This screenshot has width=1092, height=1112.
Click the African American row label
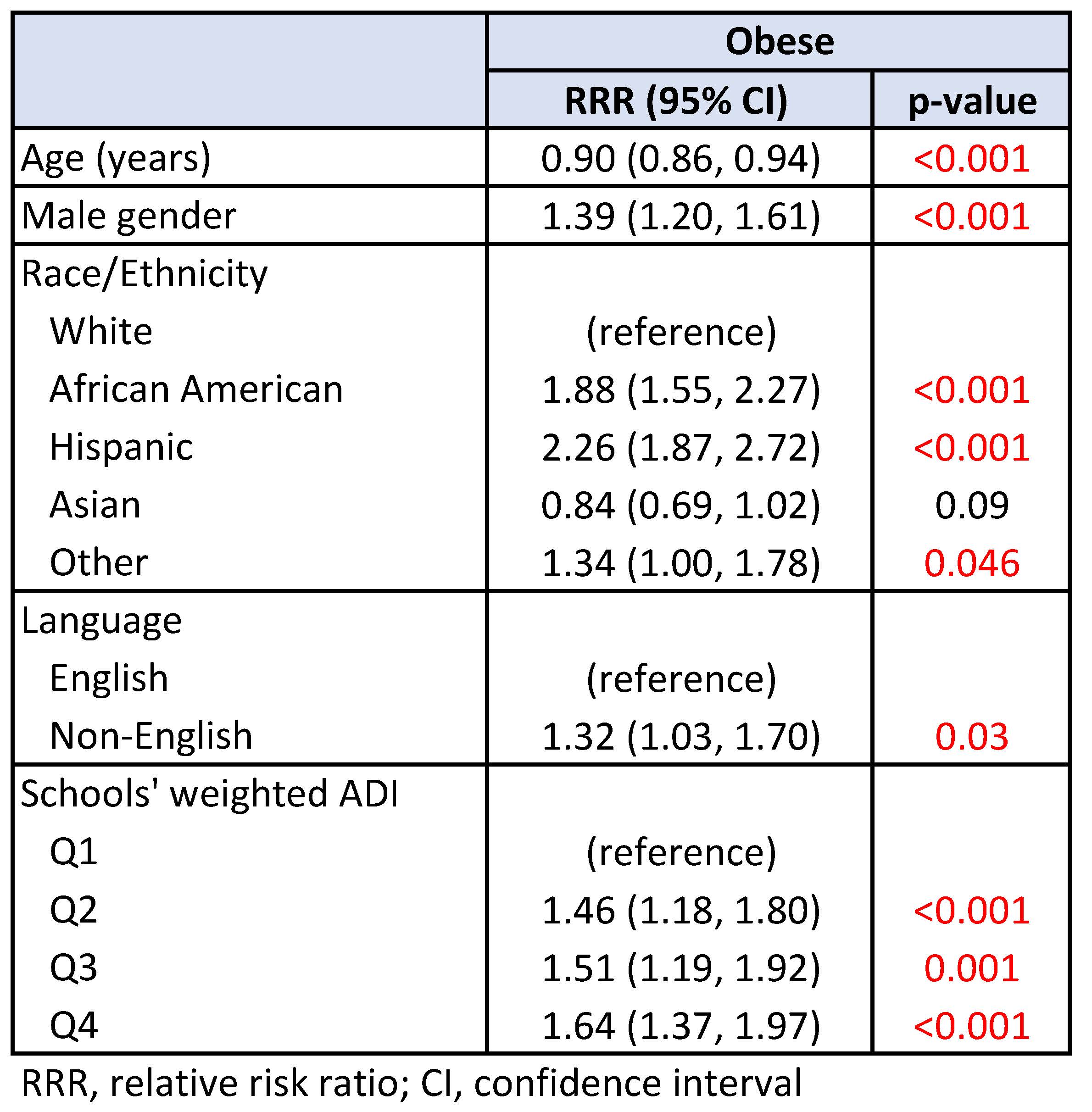tap(196, 389)
